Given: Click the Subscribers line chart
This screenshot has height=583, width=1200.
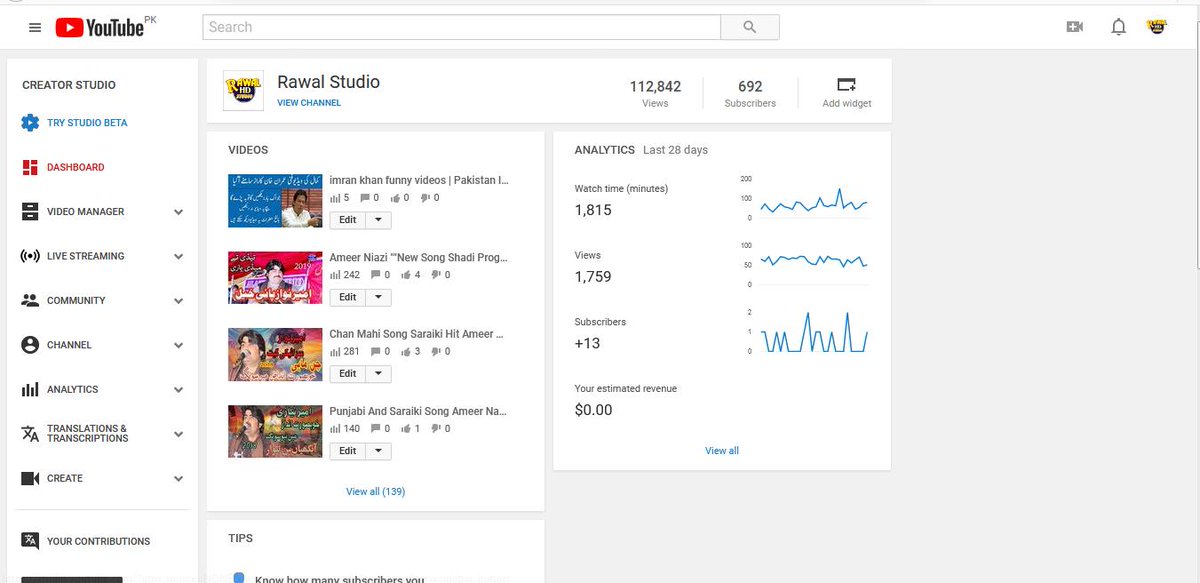Looking at the screenshot, I should (813, 332).
